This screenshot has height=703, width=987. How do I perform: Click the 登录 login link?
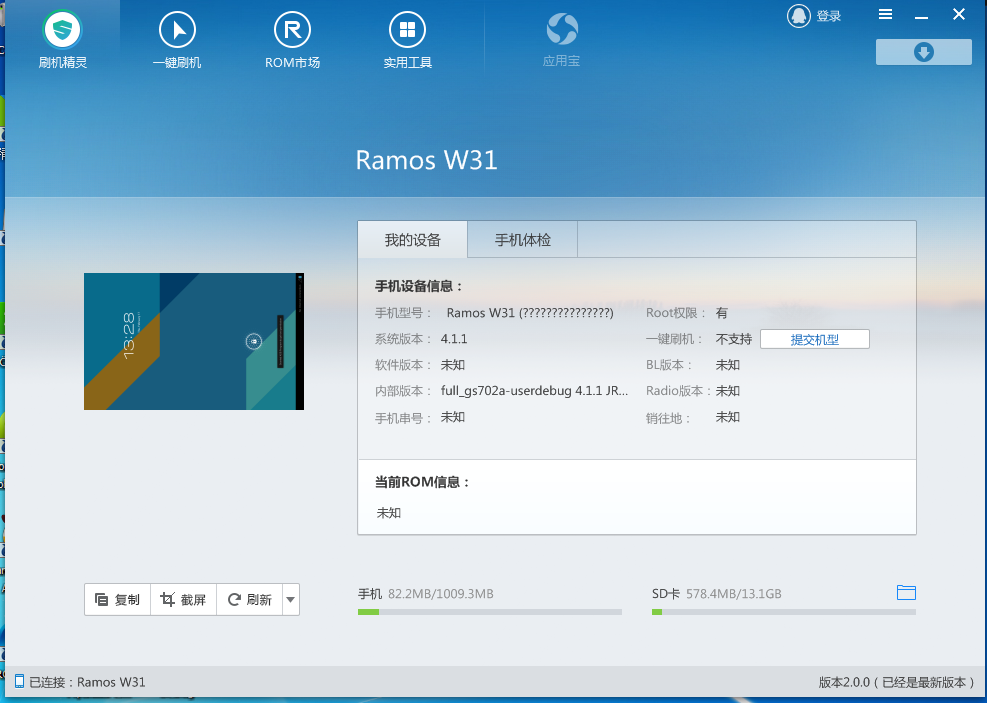(829, 16)
